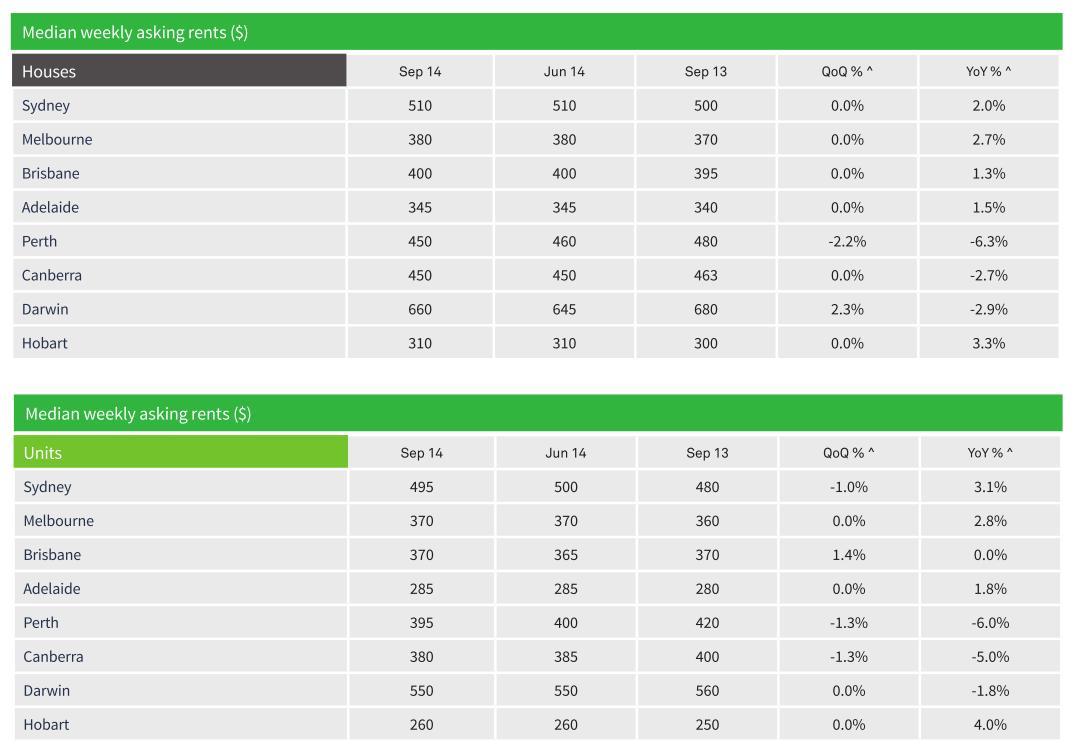Select Perth units Sep 13 value 420

point(707,622)
